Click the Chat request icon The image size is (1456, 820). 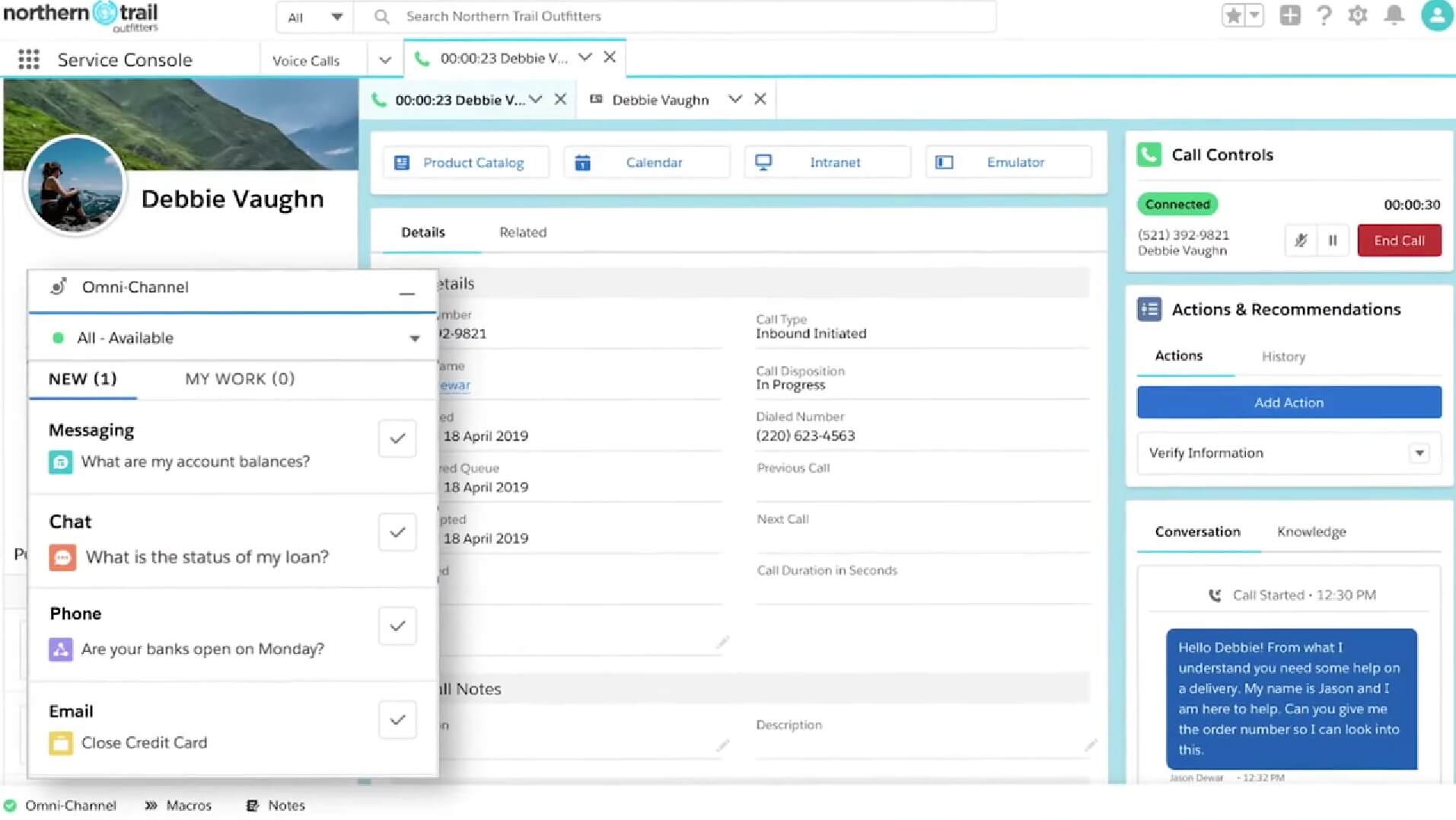tap(62, 557)
